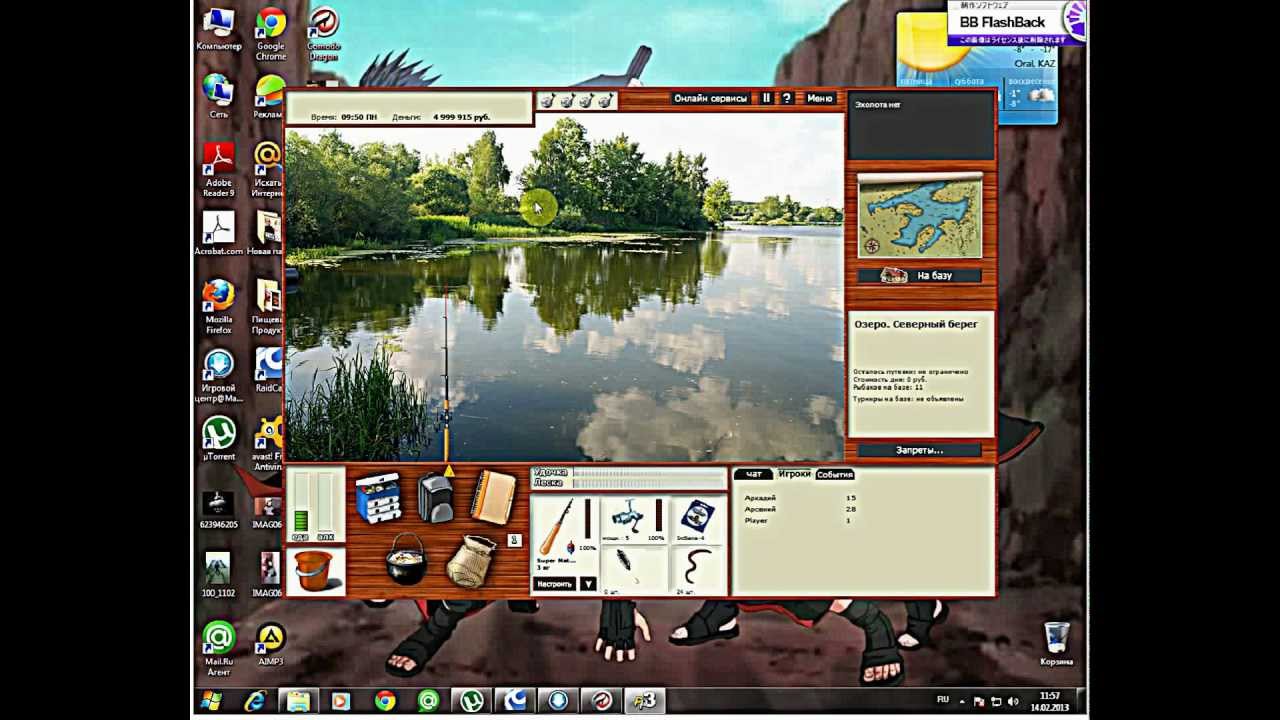Open Mozilla Firefox desktop shortcut
The width and height of the screenshot is (1280, 720).
pos(218,306)
